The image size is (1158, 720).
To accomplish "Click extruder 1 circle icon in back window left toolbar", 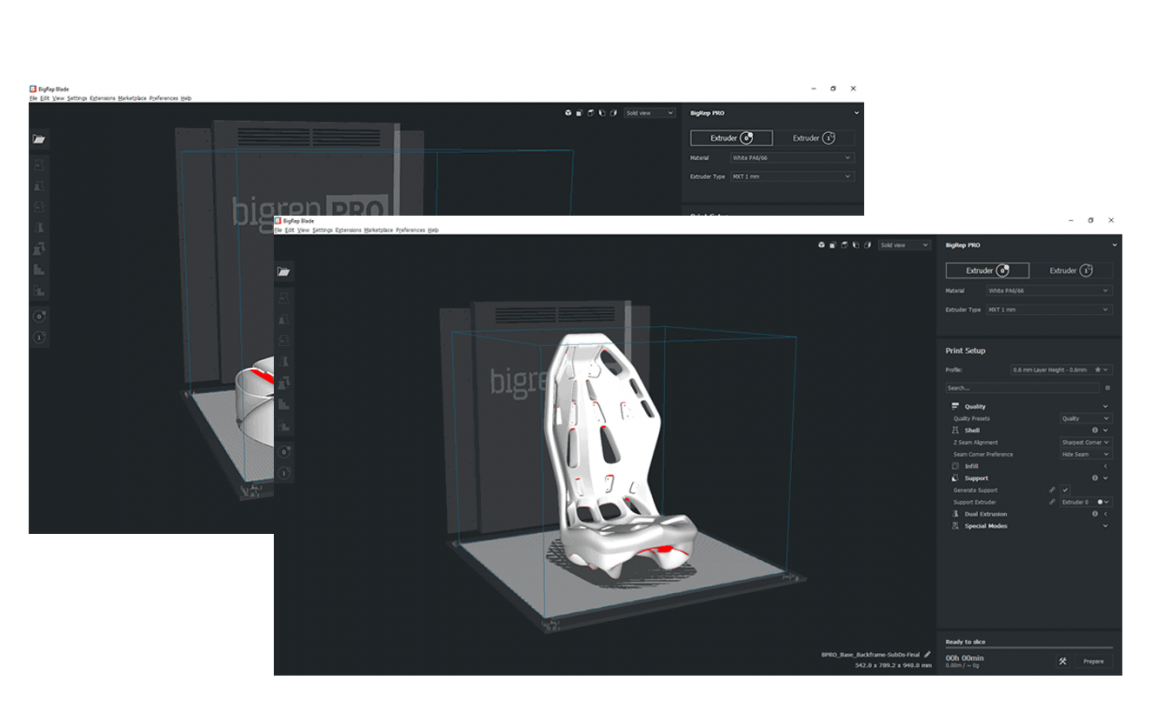I will click(x=39, y=337).
